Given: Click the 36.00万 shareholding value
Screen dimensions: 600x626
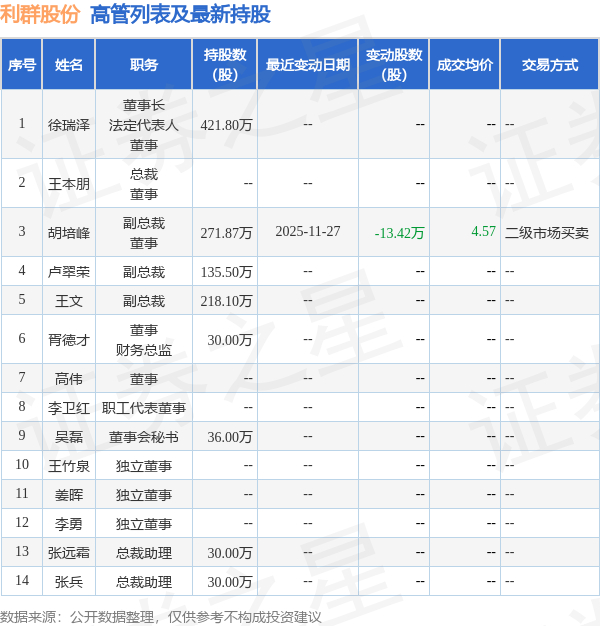Looking at the screenshot, I should (230, 437).
